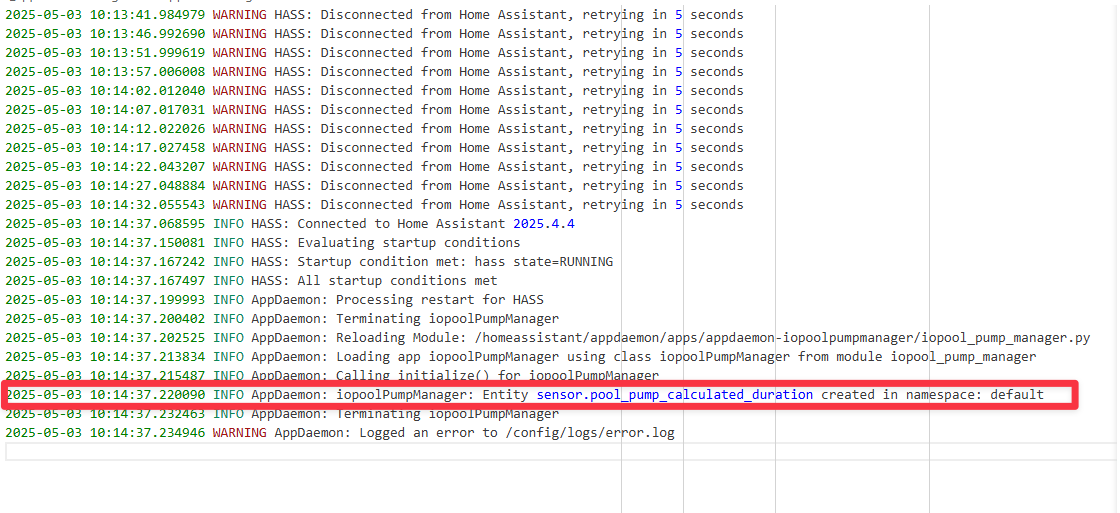Select the warning line at 10:14:22.043207
Image resolution: width=1120 pixels, height=513 pixels.
click(x=374, y=166)
